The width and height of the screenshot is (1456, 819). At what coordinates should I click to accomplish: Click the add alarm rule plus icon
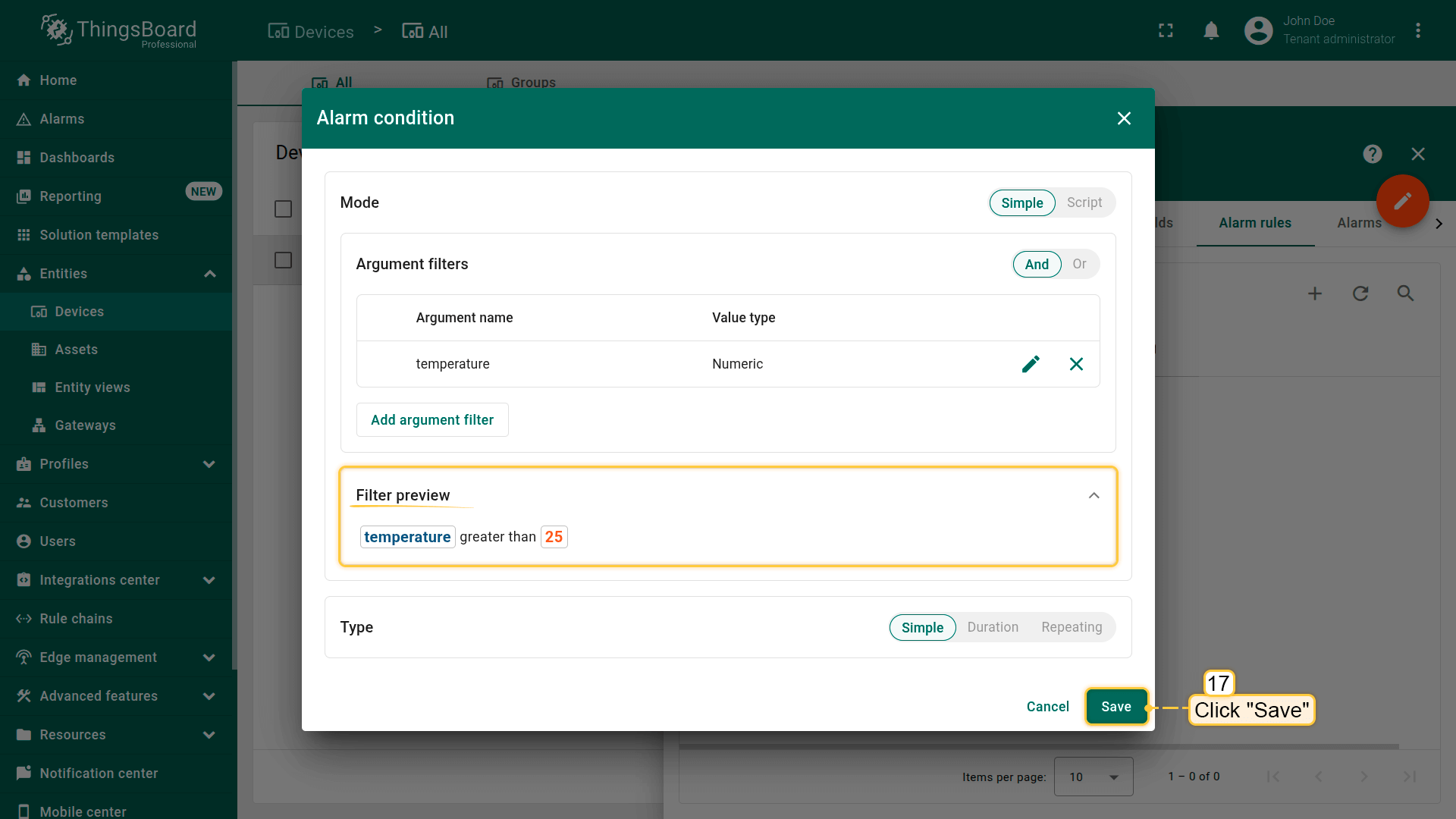[1314, 293]
